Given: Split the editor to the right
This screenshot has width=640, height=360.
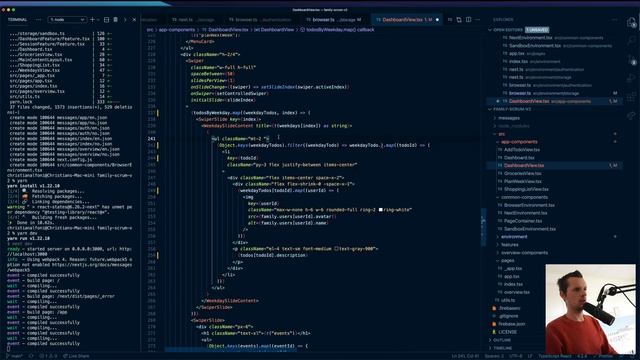Looking at the screenshot, I should tap(469, 20).
